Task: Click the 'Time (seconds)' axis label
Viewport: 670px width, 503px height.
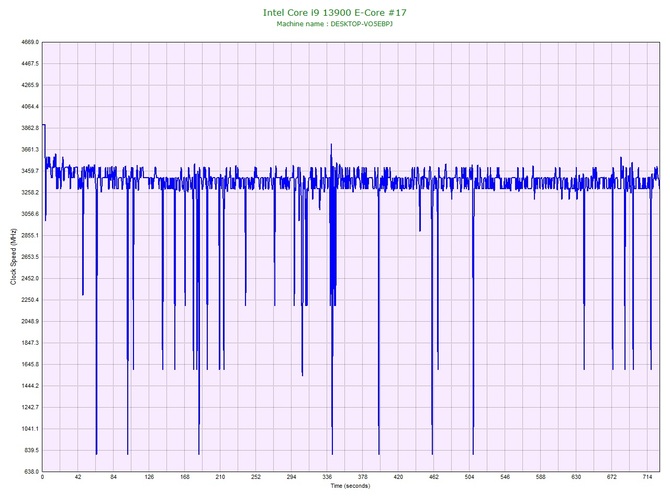Action: click(350, 486)
